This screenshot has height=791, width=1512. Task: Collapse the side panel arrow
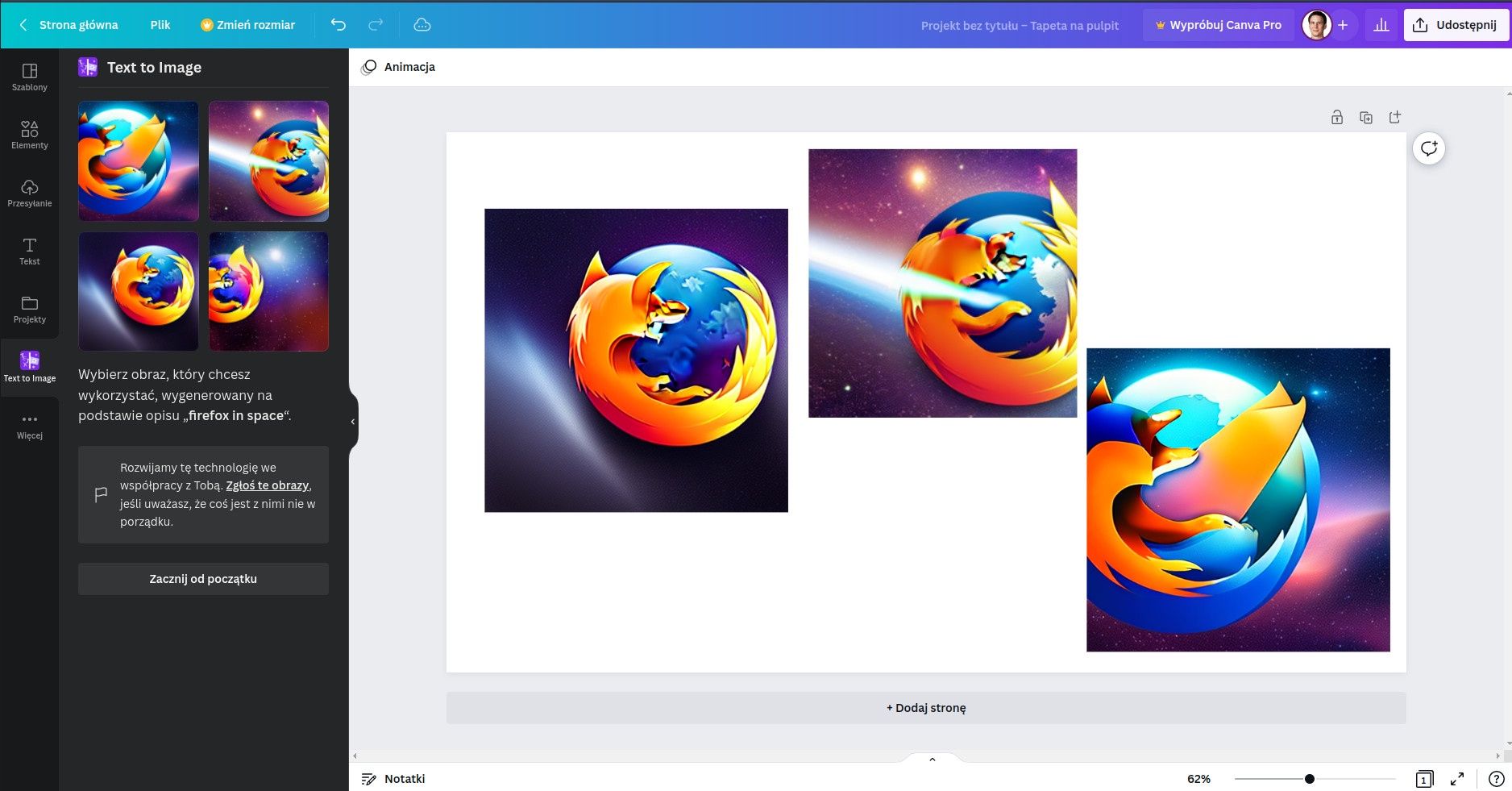point(353,422)
